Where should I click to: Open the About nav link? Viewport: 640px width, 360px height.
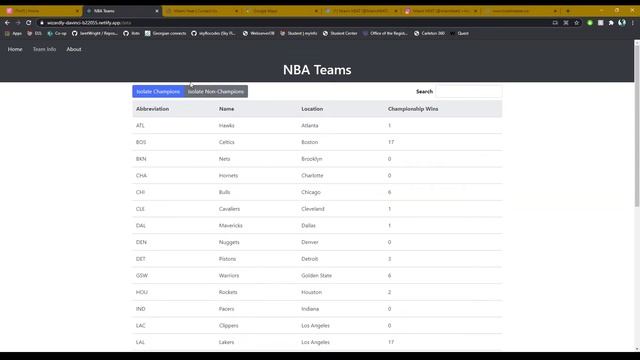pos(74,49)
